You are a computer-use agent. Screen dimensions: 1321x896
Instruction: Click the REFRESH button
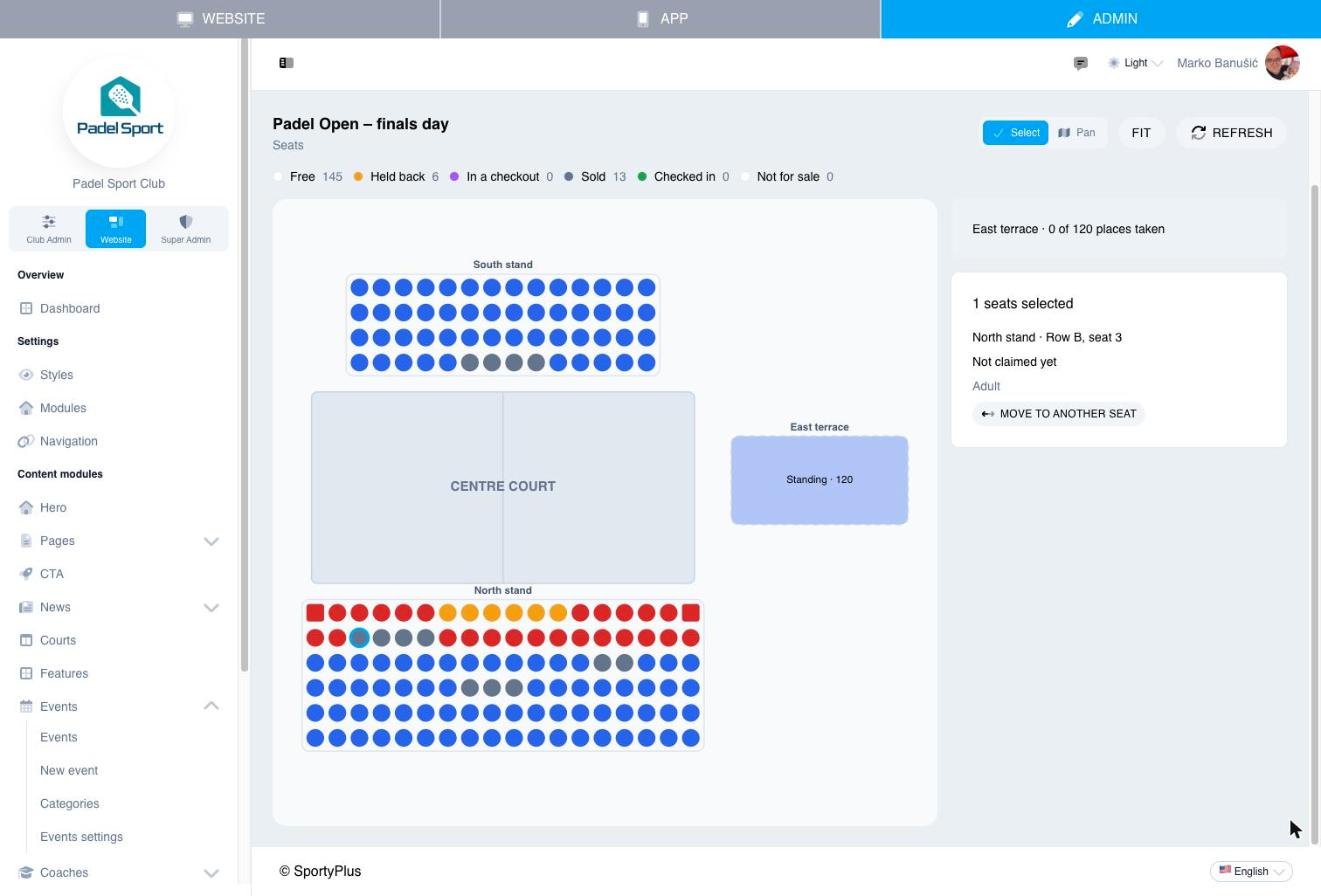pyautogui.click(x=1231, y=133)
